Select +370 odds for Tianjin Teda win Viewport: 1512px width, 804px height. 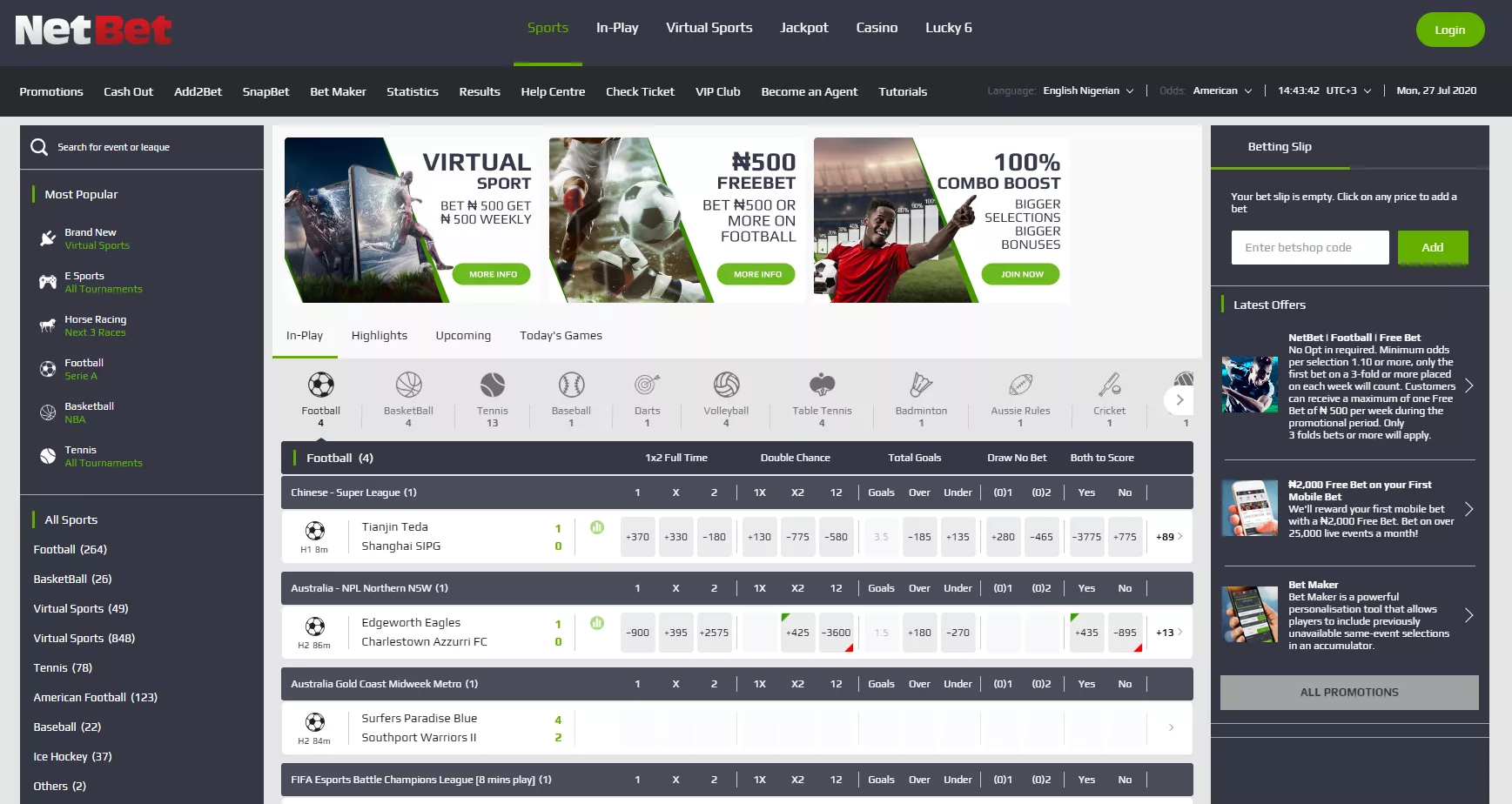pyautogui.click(x=637, y=537)
